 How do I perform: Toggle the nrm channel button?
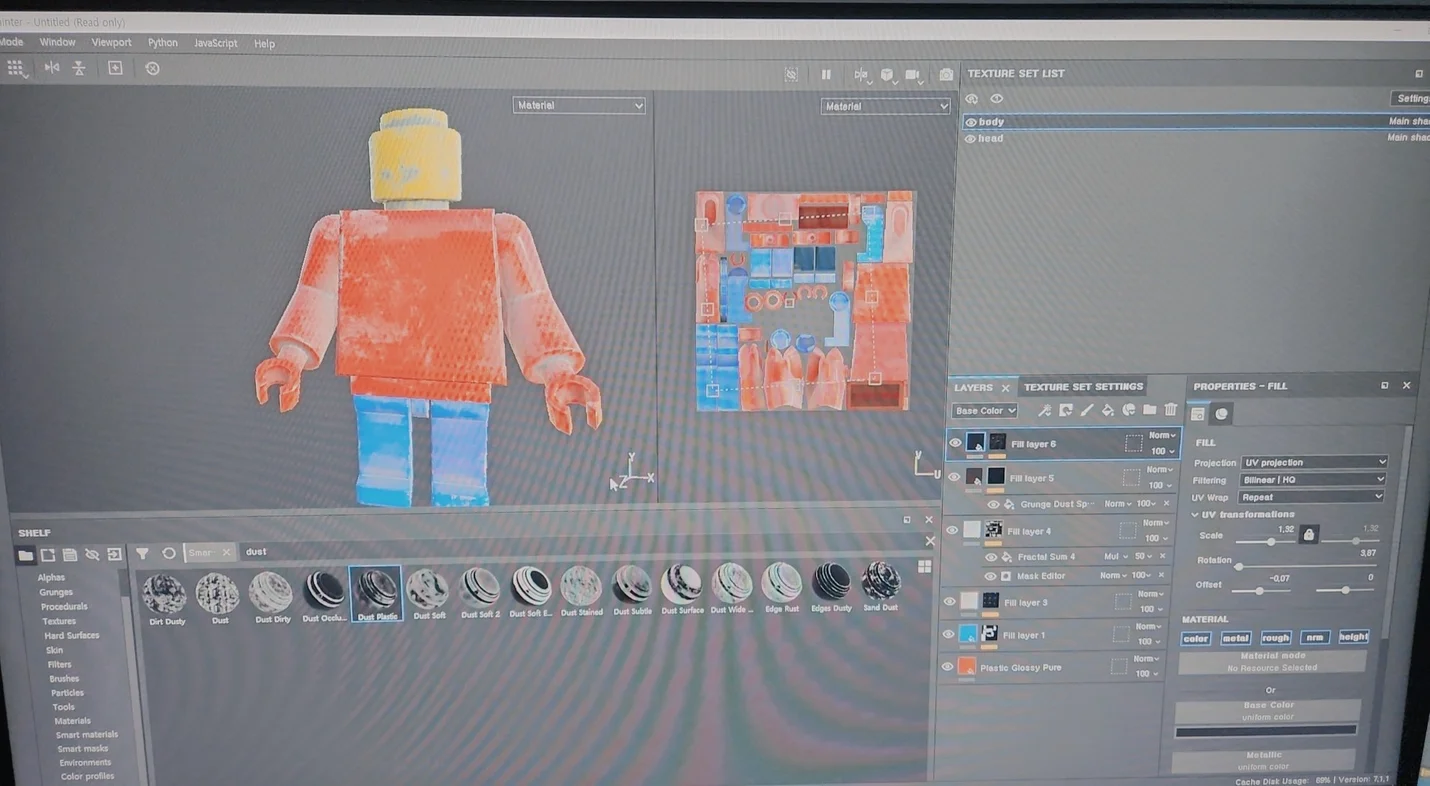[1315, 637]
